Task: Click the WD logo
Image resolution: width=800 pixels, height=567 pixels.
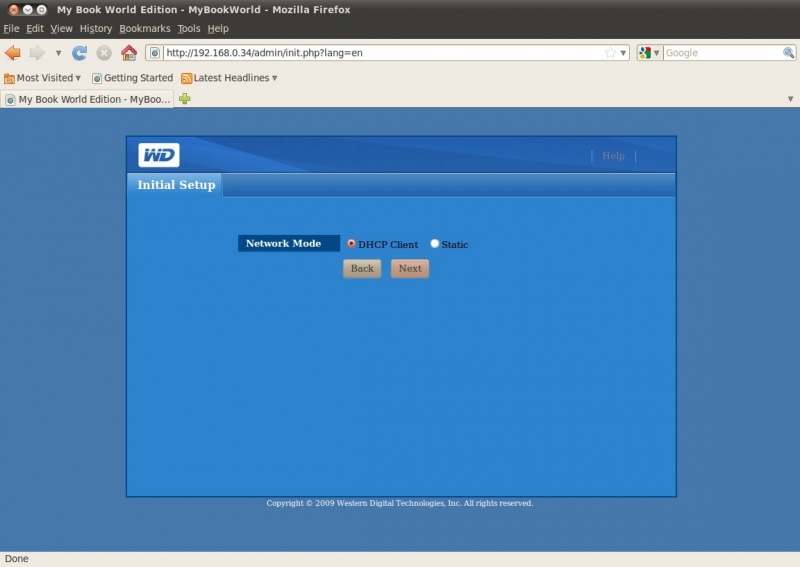Action: (x=159, y=155)
